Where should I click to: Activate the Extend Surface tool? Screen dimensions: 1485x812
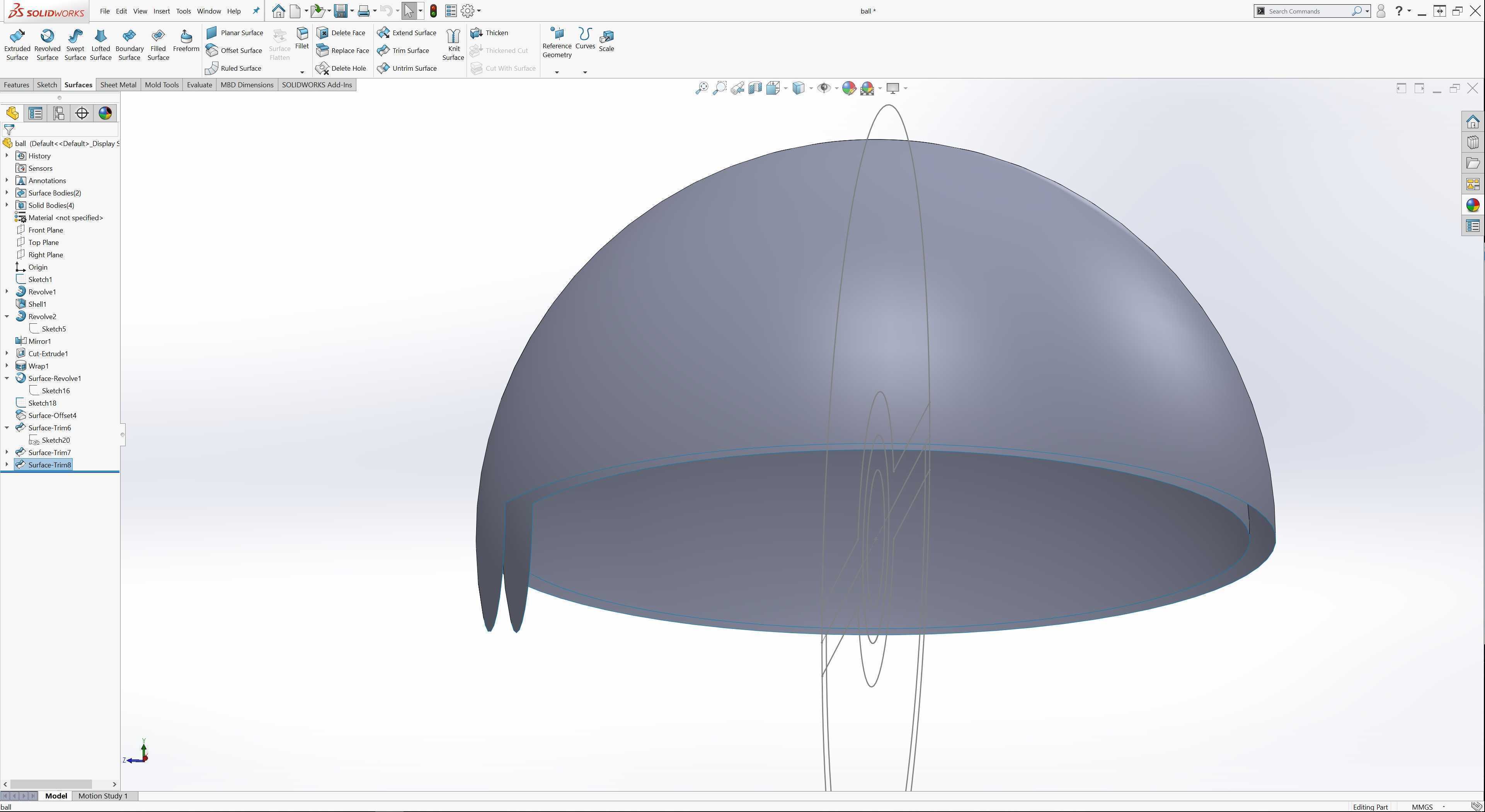point(407,33)
